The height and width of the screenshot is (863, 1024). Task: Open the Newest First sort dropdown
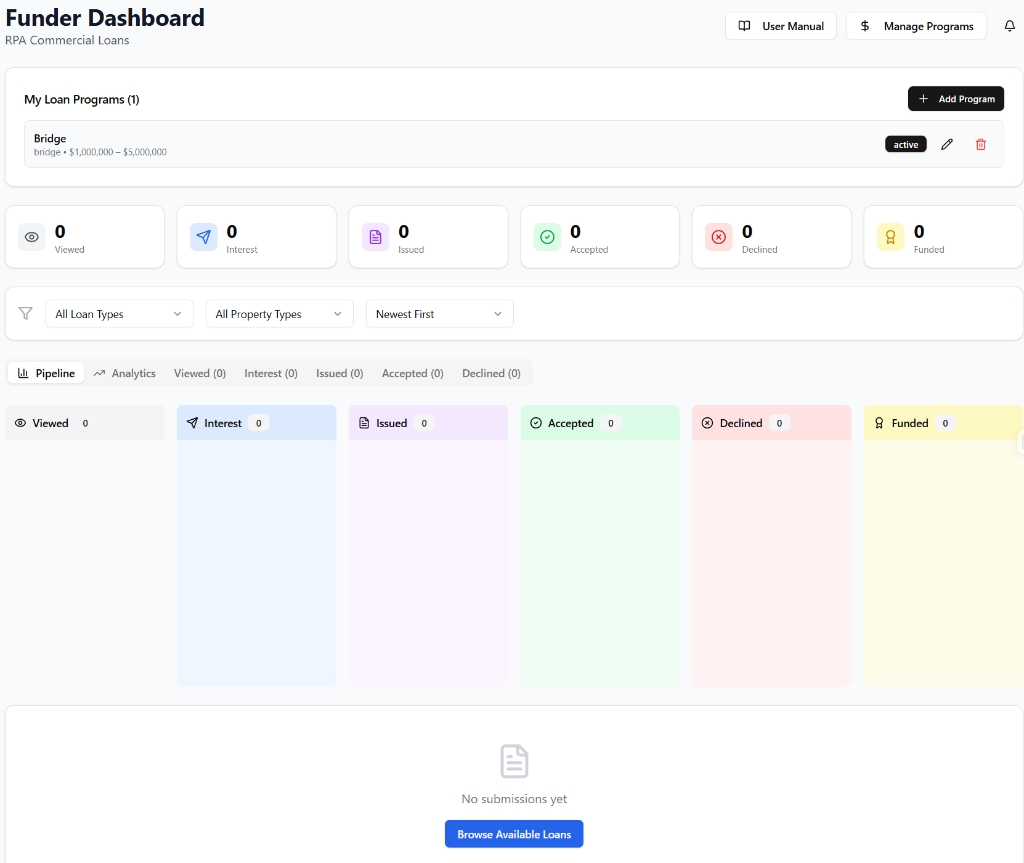(440, 314)
